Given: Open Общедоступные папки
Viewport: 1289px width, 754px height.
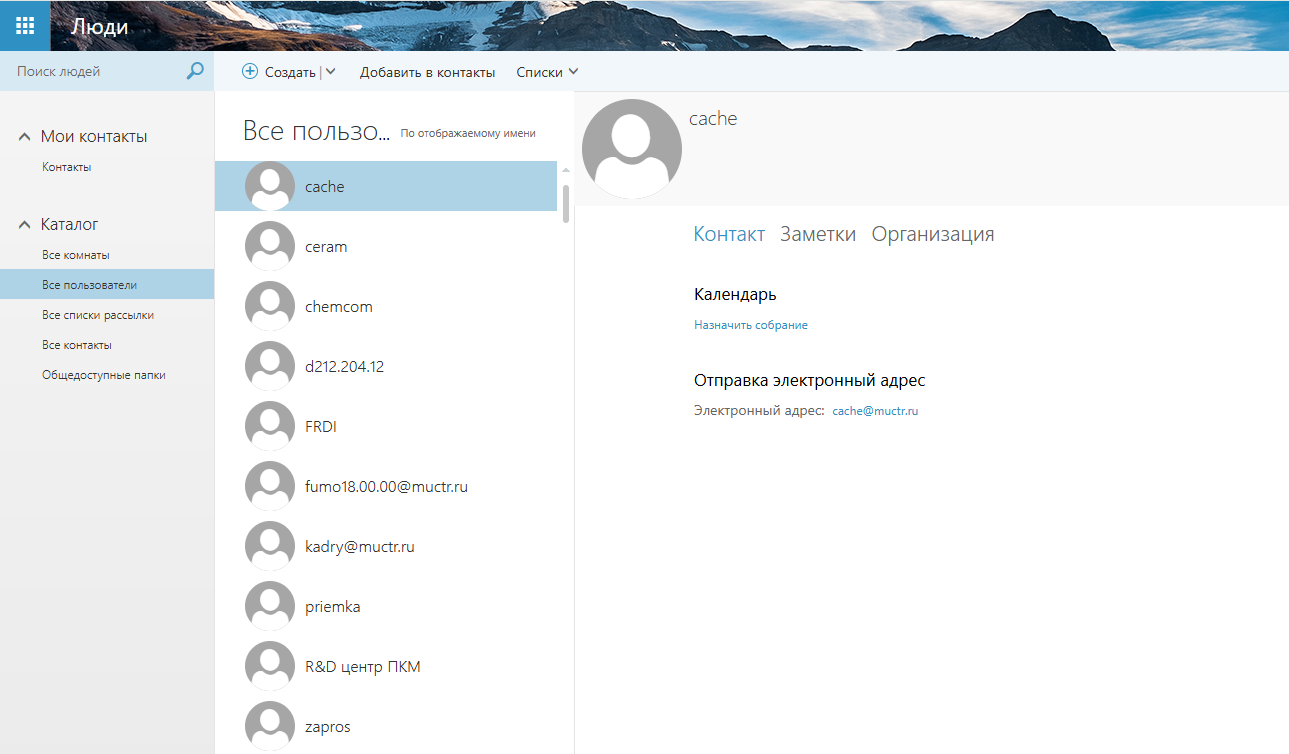Looking at the screenshot, I should [104, 375].
